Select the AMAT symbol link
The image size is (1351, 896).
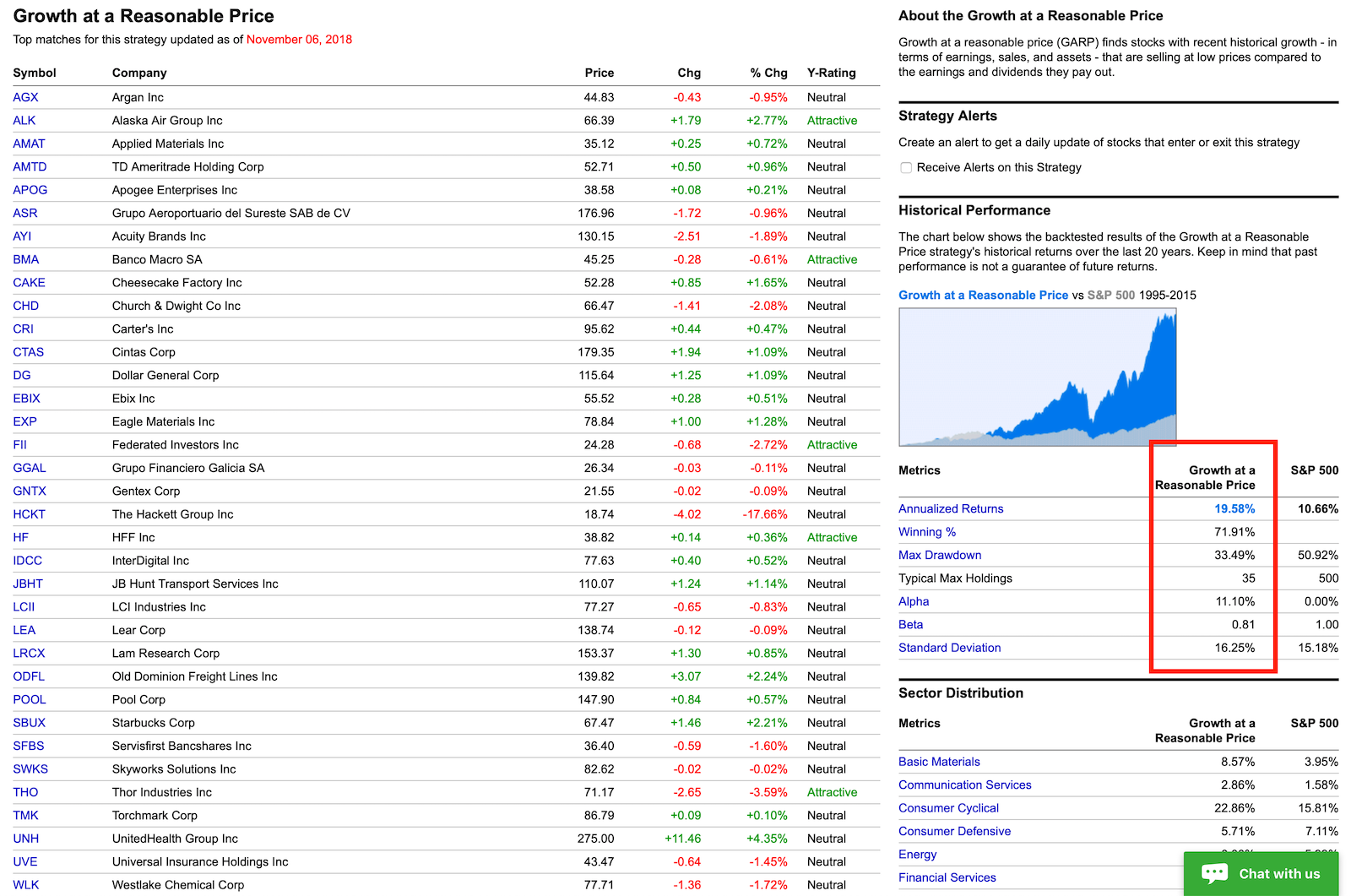29,144
